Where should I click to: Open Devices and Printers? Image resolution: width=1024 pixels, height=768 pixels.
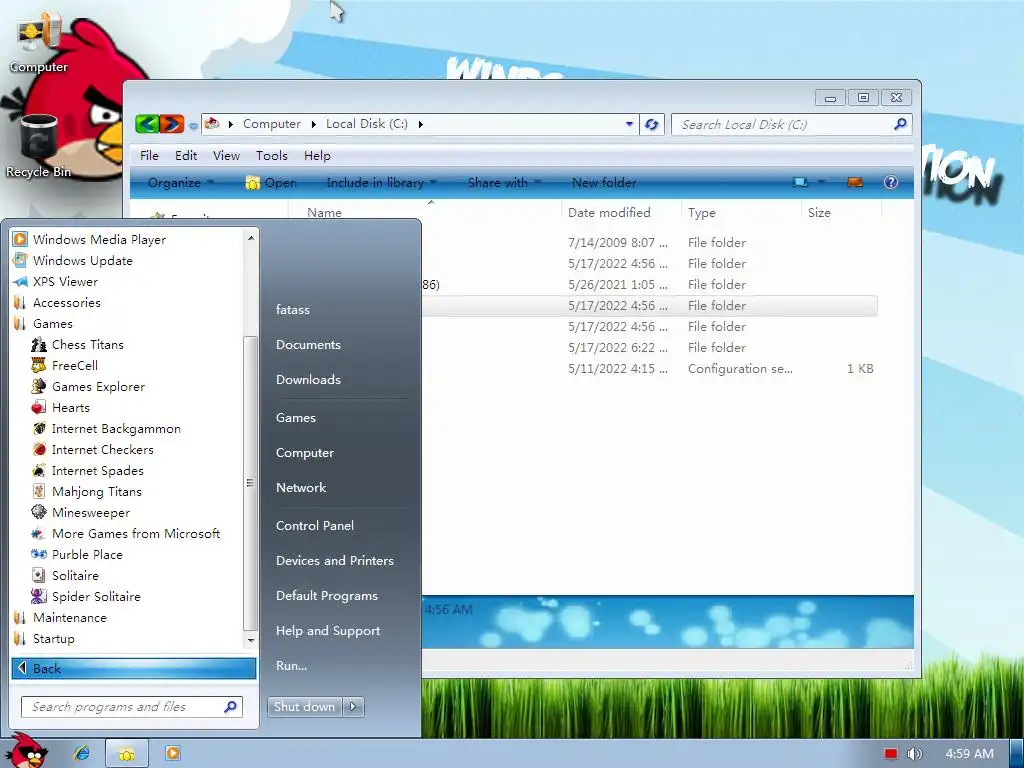coord(334,561)
